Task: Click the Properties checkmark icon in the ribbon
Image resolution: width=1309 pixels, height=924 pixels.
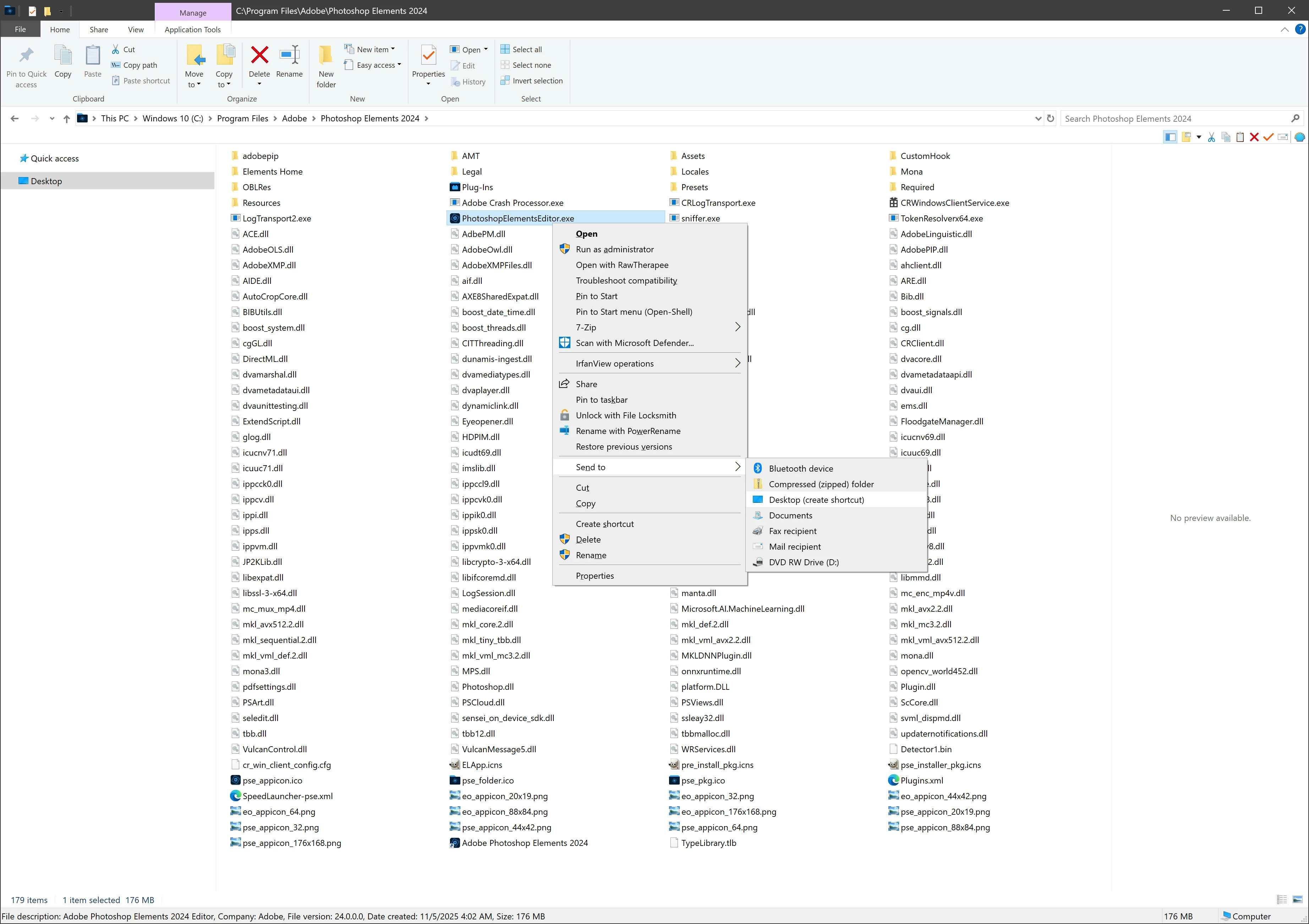Action: [x=428, y=55]
